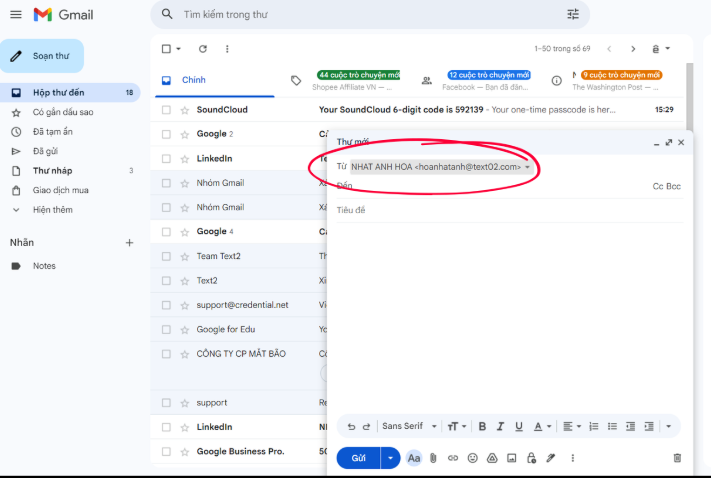Insert a photo into the email

pyautogui.click(x=511, y=458)
